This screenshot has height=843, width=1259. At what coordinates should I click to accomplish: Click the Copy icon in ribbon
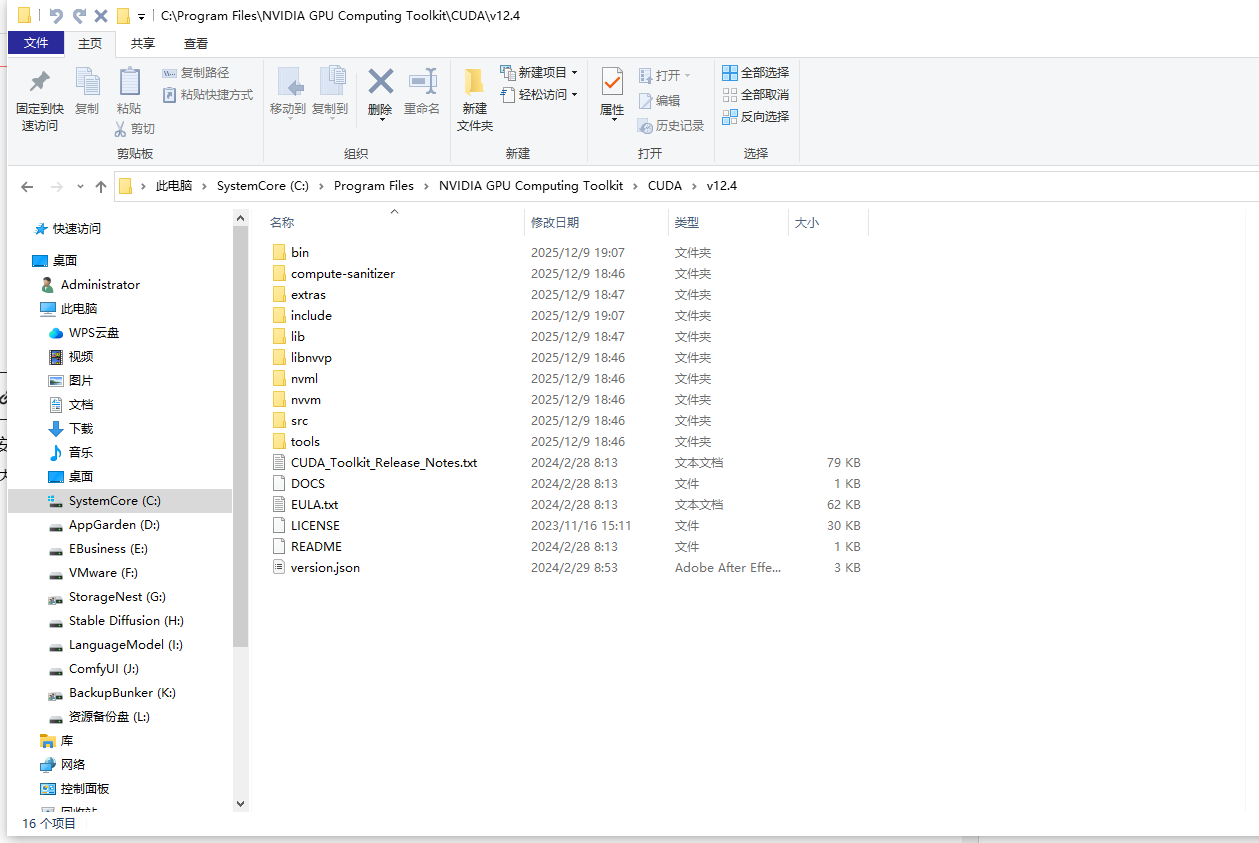[x=87, y=84]
